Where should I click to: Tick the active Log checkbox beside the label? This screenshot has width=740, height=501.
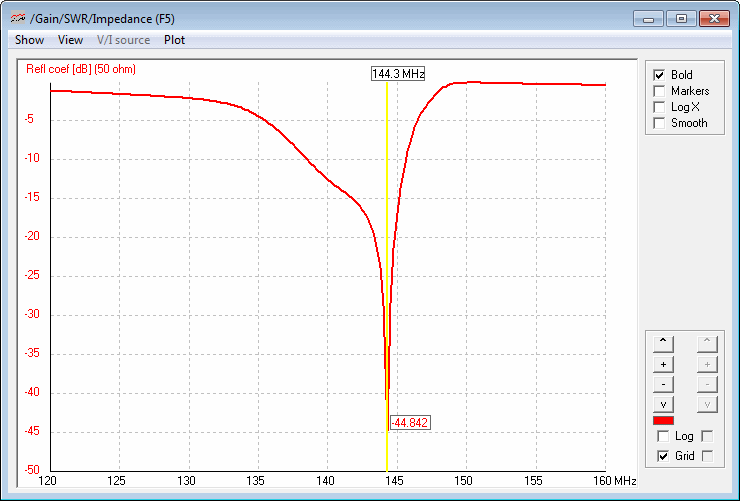[x=663, y=436]
